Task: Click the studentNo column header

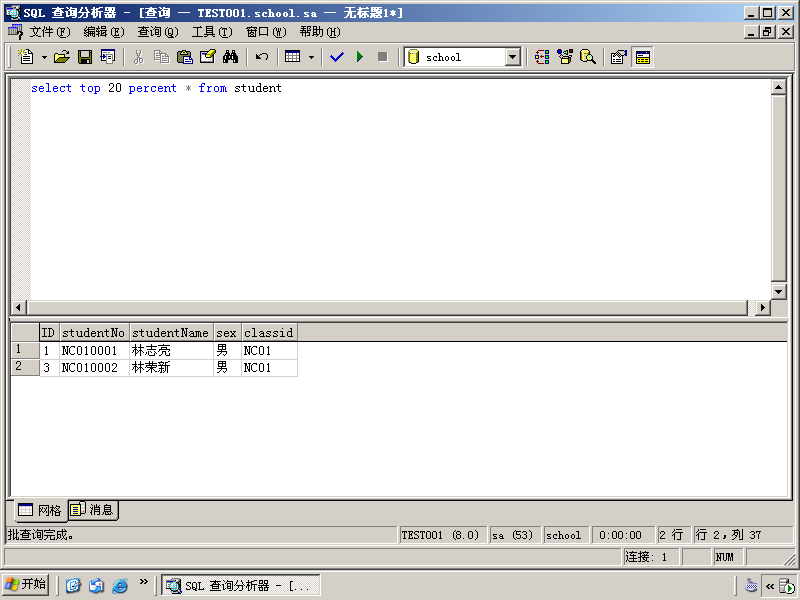Action: pos(94,333)
